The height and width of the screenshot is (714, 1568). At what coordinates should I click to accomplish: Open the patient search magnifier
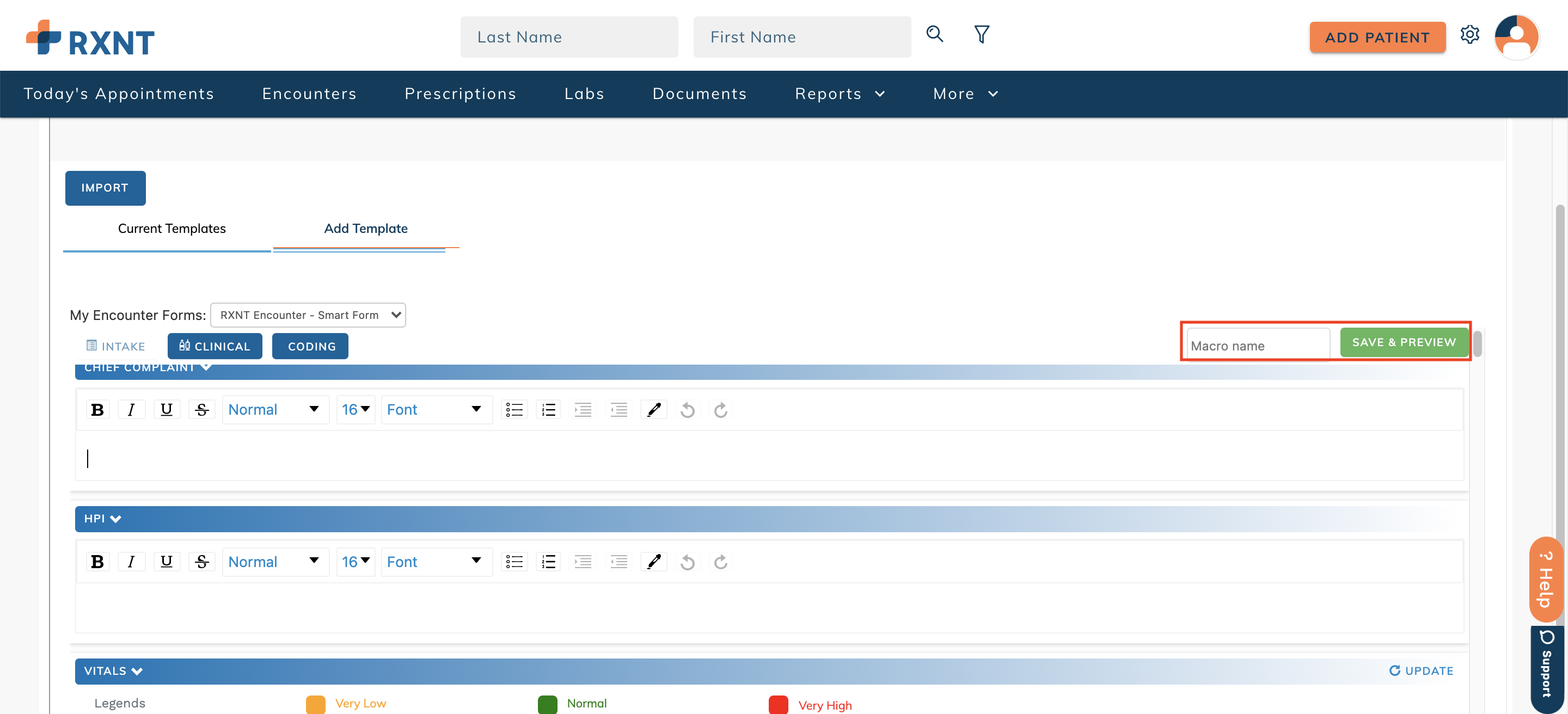pos(934,35)
